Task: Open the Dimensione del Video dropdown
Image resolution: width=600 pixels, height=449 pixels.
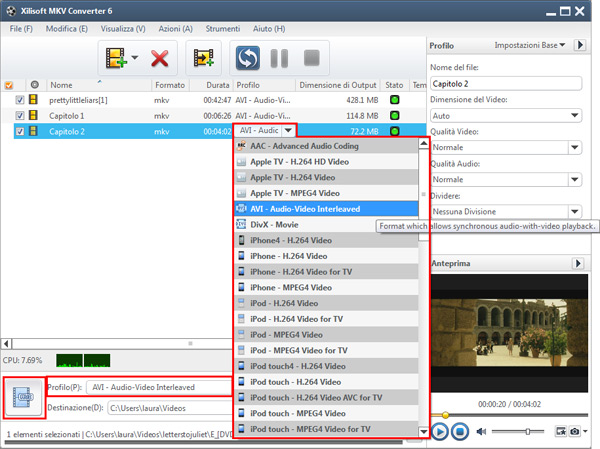Action: (505, 116)
